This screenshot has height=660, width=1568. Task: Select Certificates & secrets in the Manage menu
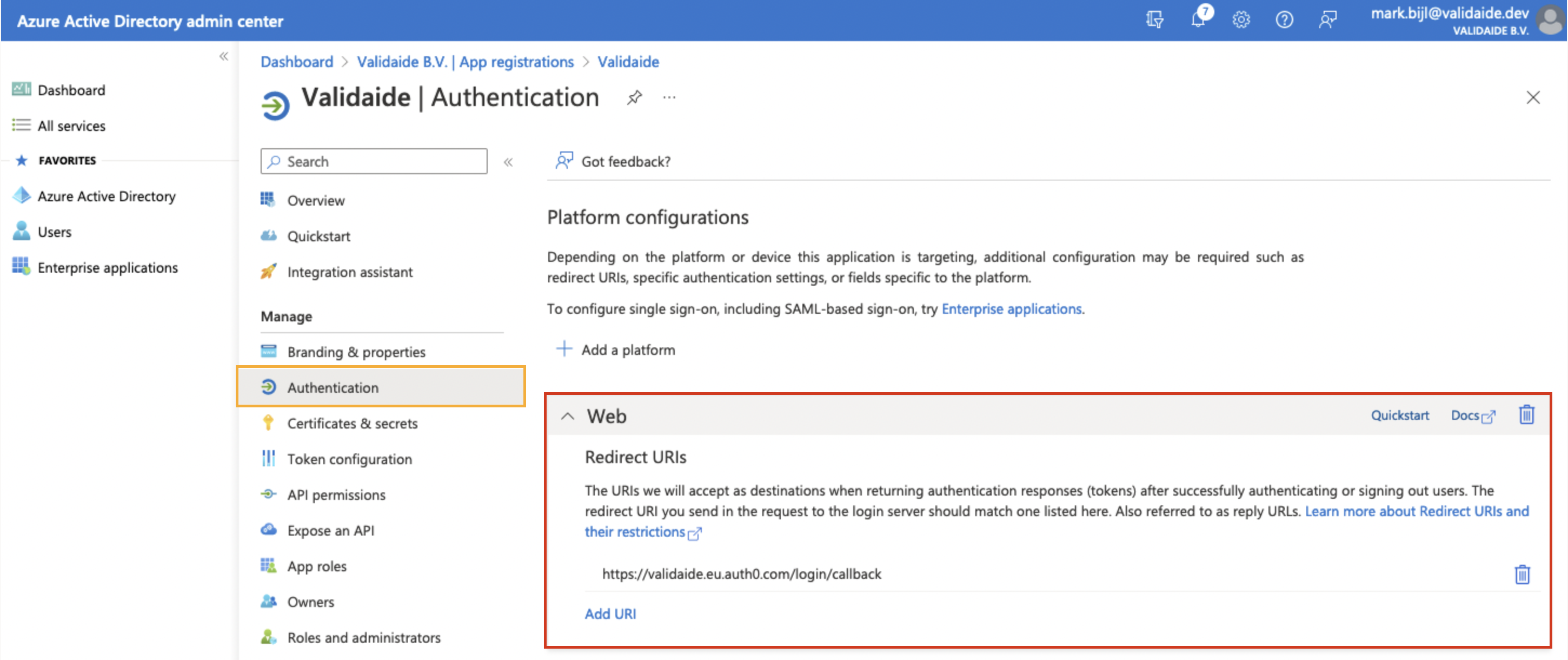(x=352, y=423)
